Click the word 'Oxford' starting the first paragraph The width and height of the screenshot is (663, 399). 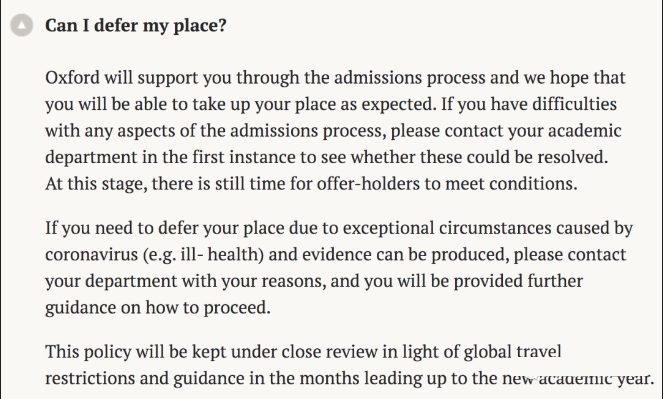[72, 78]
